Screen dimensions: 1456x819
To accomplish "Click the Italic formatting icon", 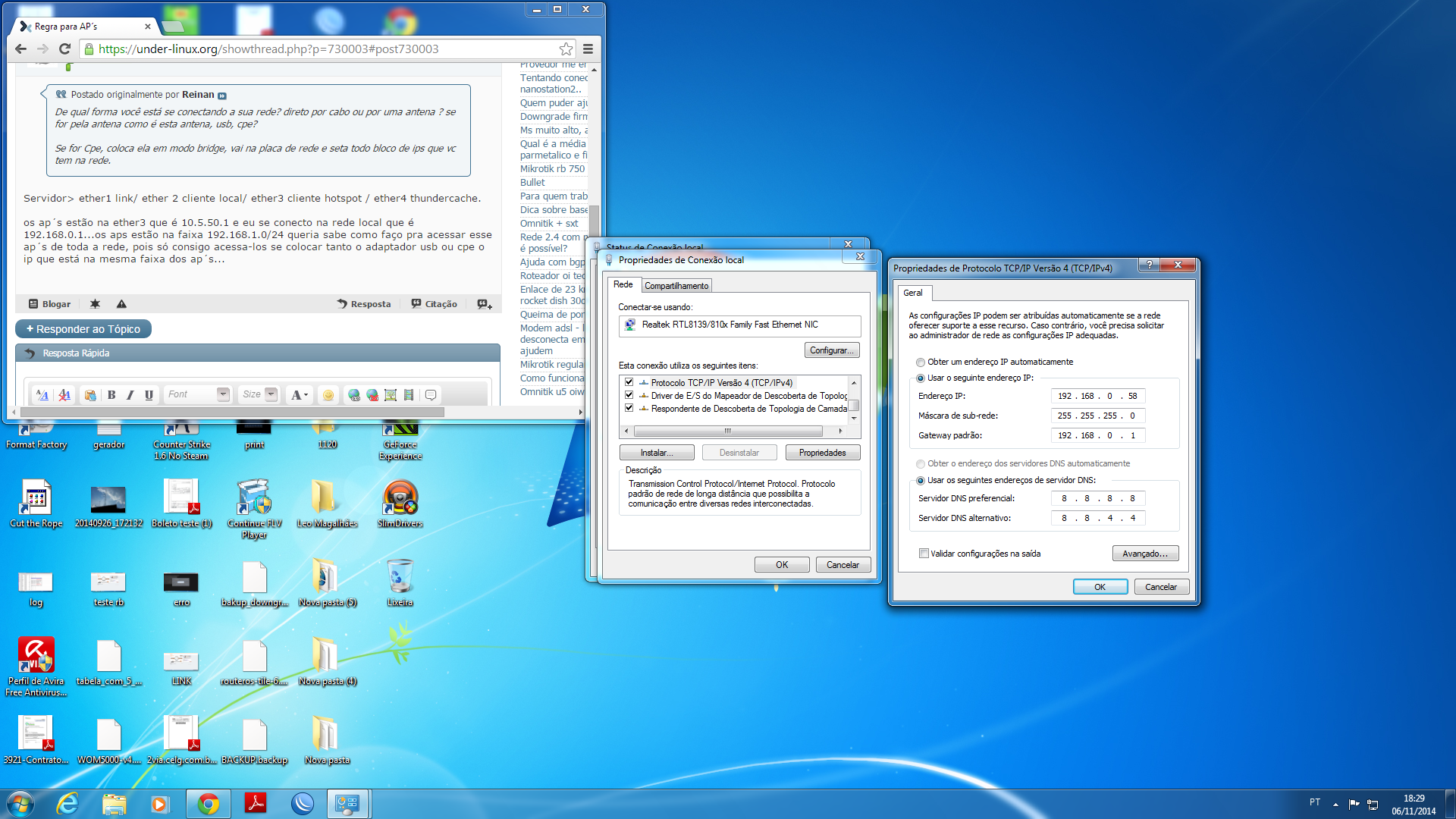I will (130, 395).
